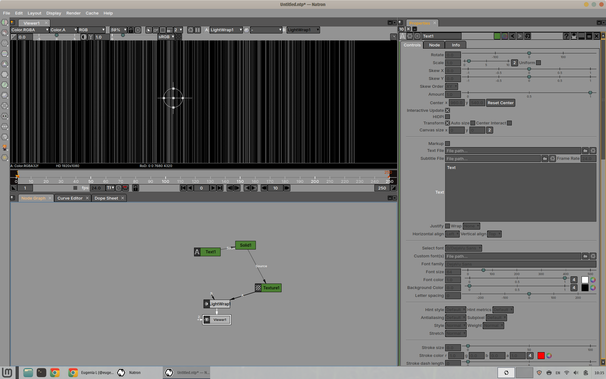Click the Reset Center button
The width and height of the screenshot is (606, 379).
(500, 103)
